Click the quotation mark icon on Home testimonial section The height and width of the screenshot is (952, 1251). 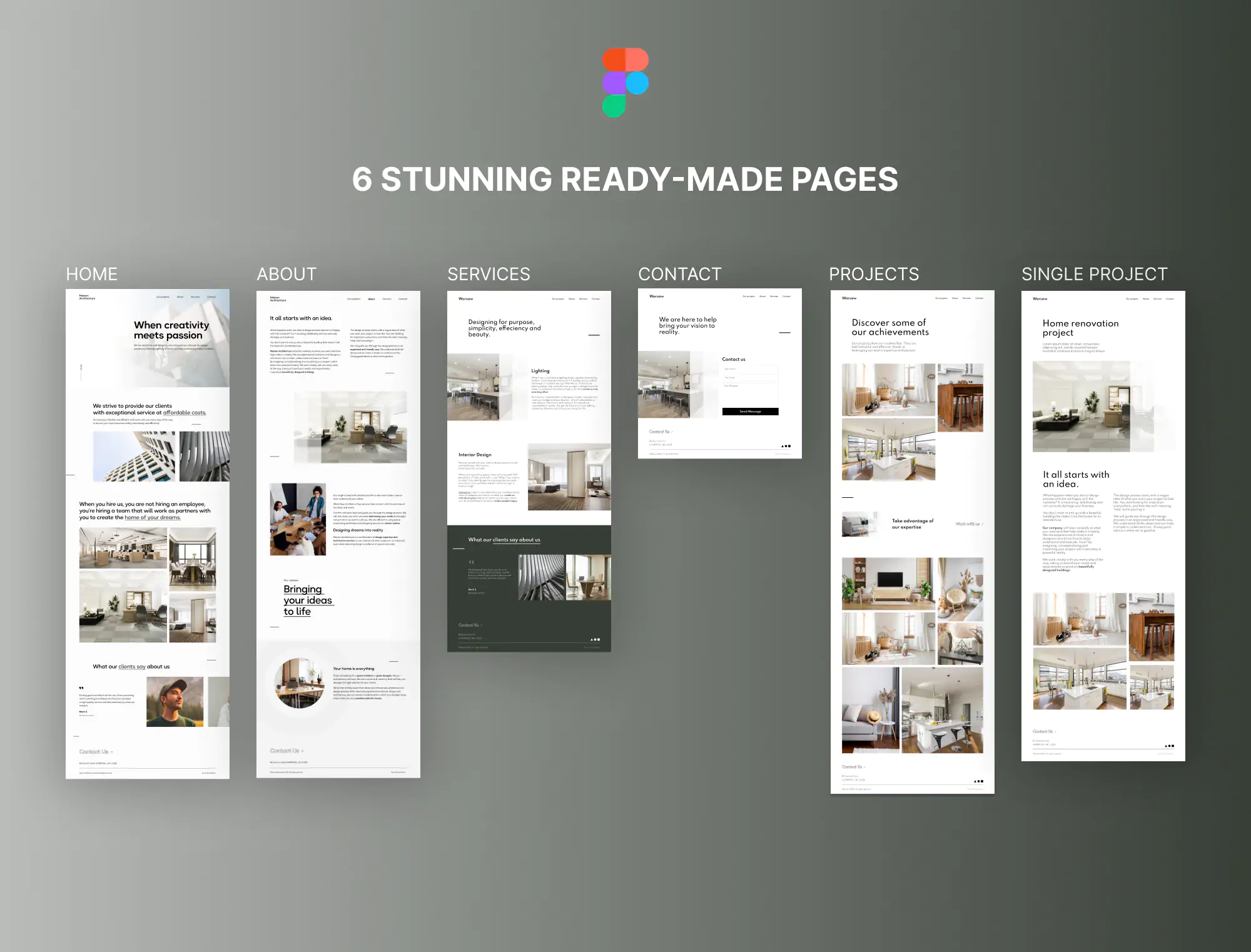[81, 688]
